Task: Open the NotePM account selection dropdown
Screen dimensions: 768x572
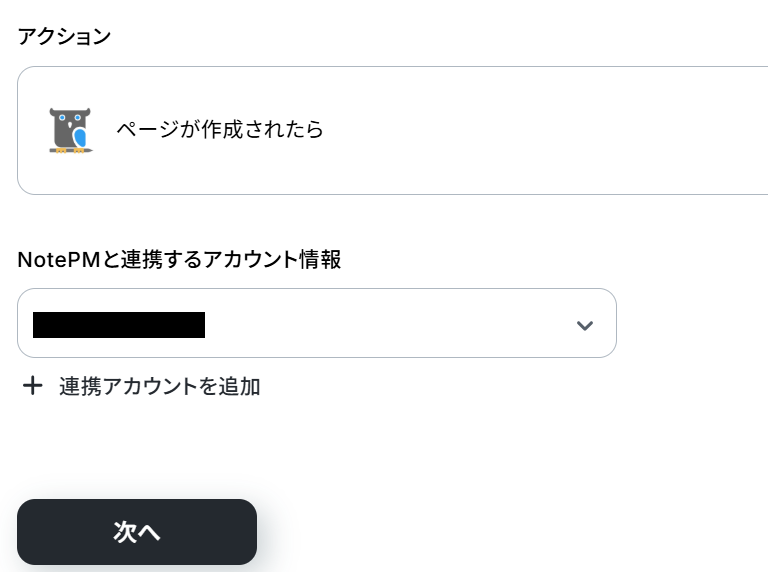Action: [x=316, y=323]
